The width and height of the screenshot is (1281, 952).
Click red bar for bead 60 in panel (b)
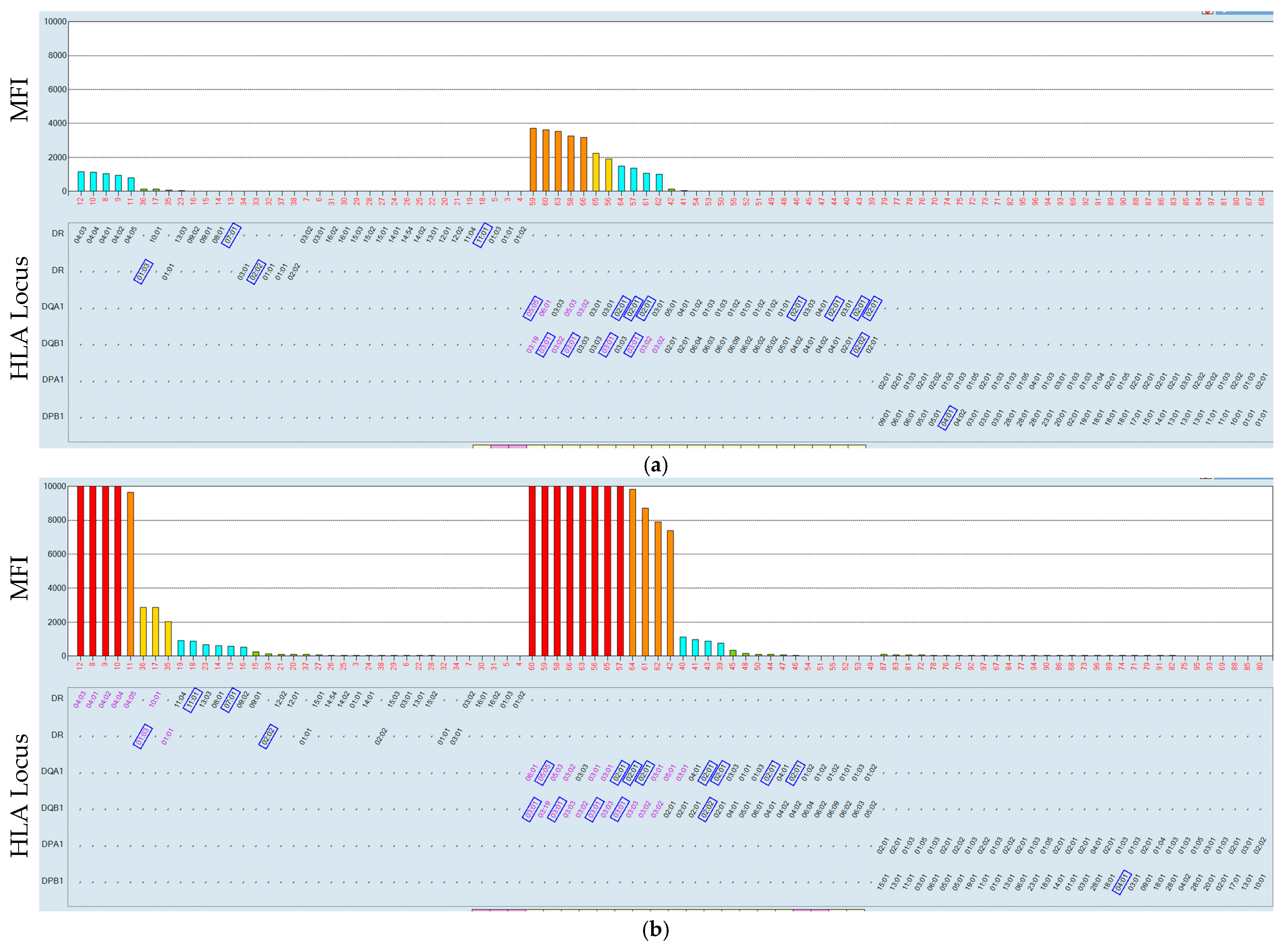532,570
